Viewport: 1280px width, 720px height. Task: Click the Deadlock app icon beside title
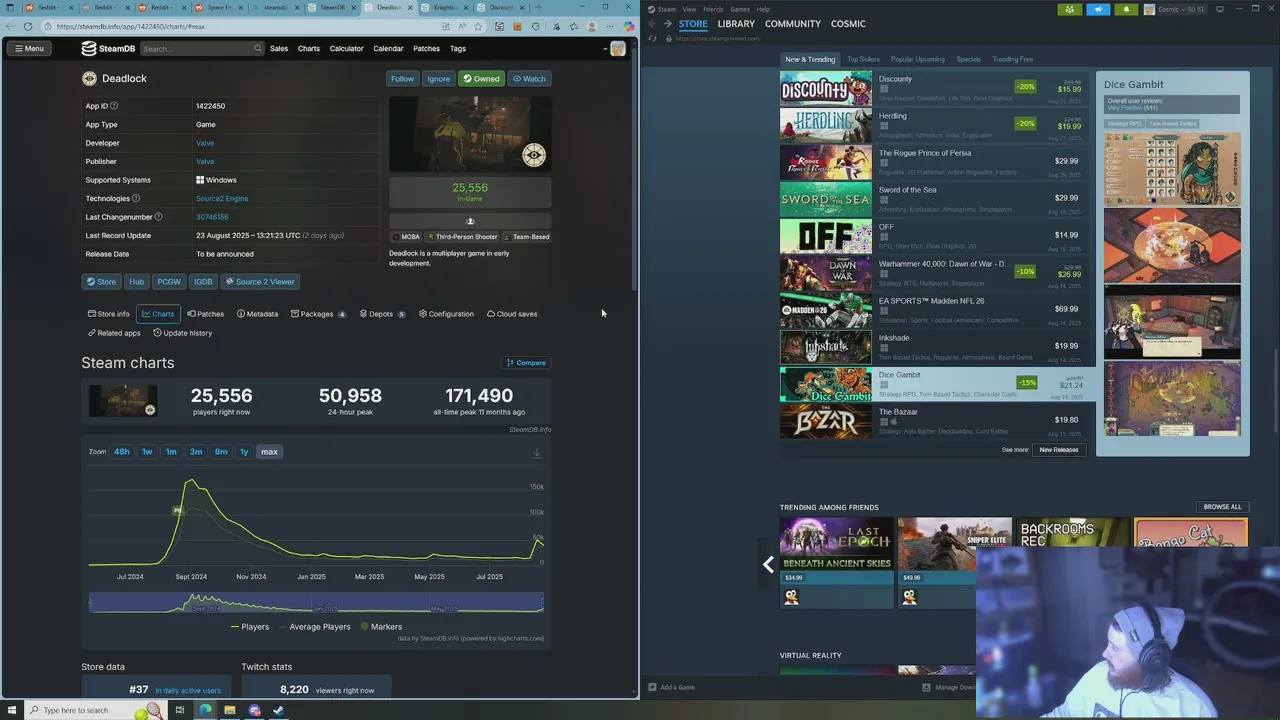point(89,78)
